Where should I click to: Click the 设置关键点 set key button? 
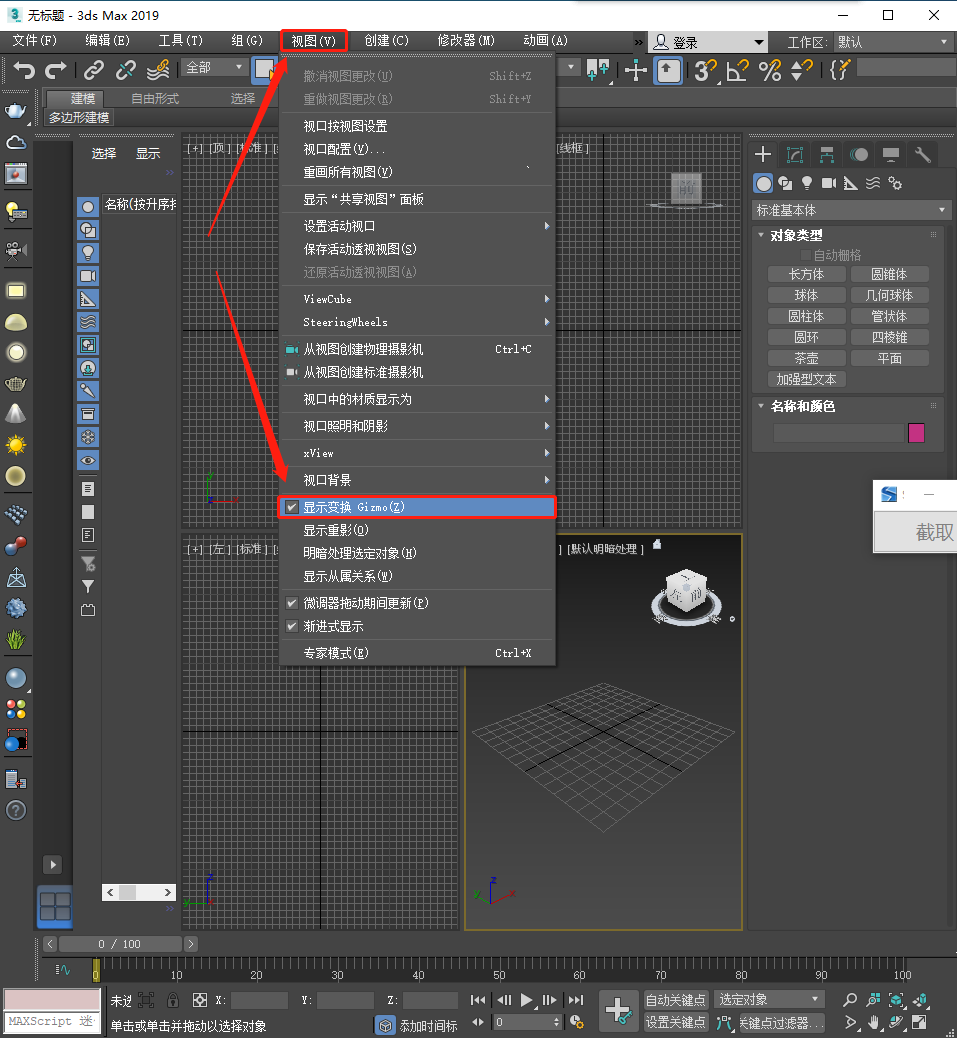click(676, 1023)
